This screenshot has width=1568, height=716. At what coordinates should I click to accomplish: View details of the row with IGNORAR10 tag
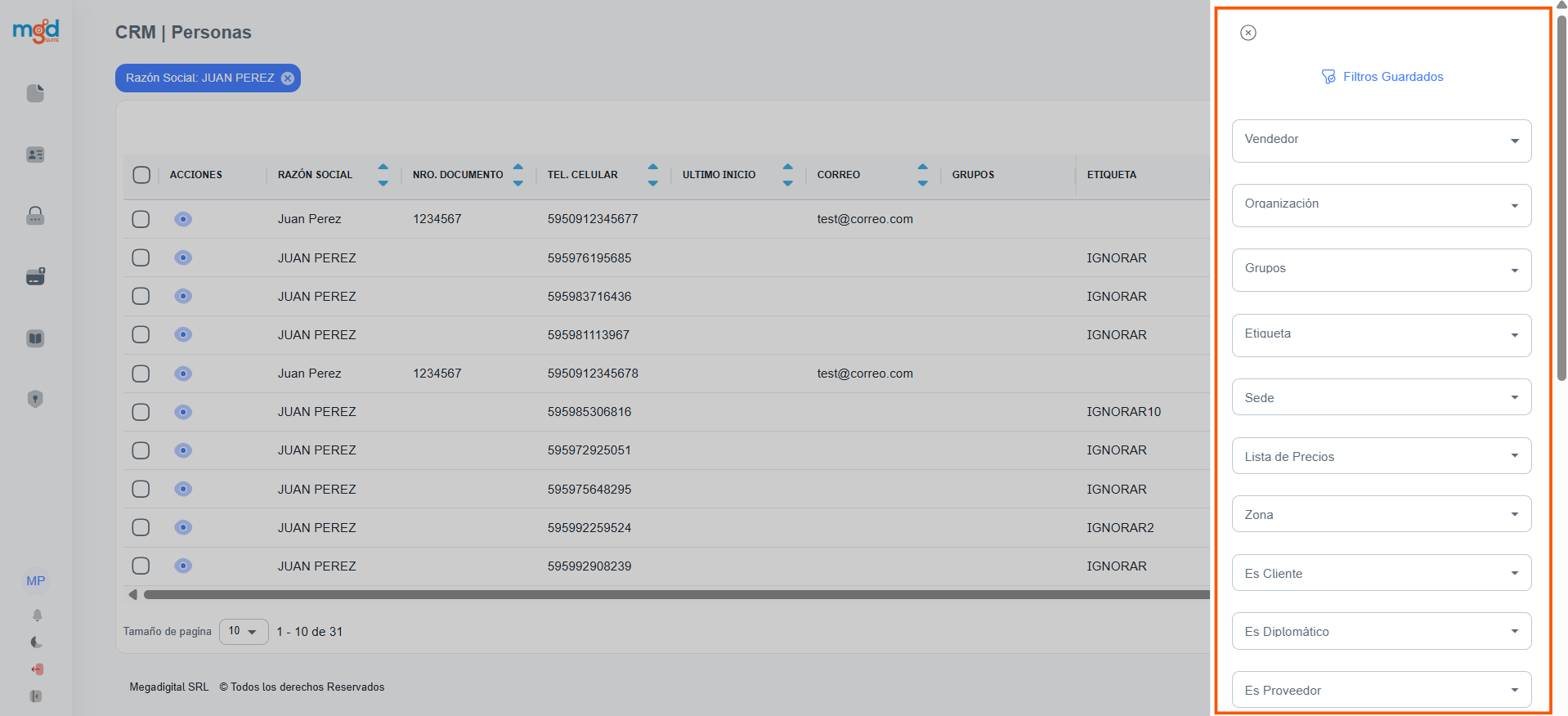183,412
